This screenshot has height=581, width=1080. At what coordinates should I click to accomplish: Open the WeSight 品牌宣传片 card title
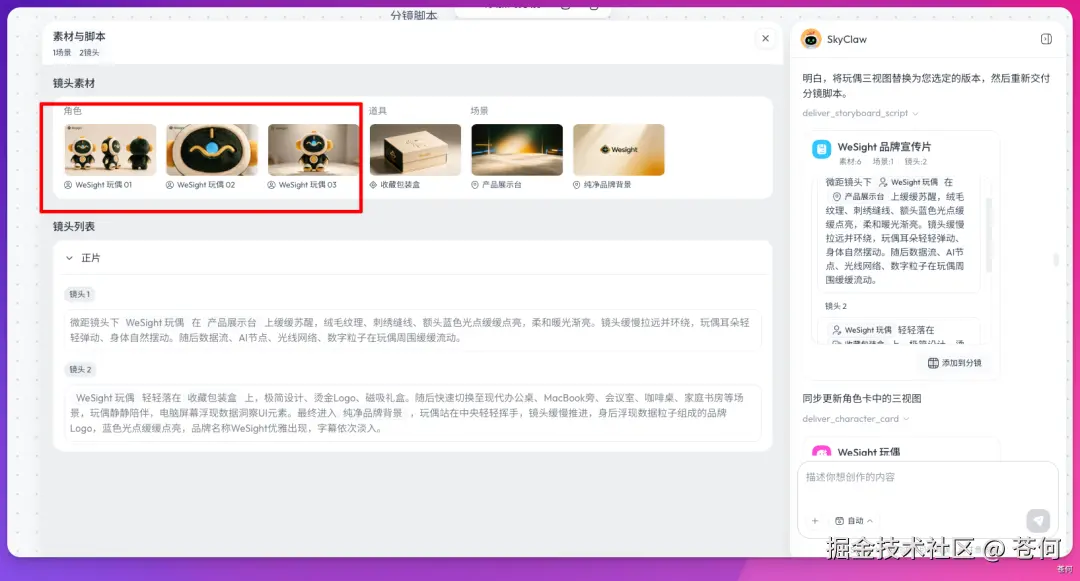click(884, 147)
